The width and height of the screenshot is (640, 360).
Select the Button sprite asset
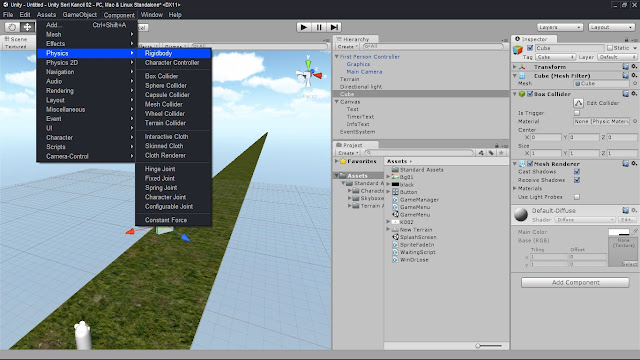(405, 192)
